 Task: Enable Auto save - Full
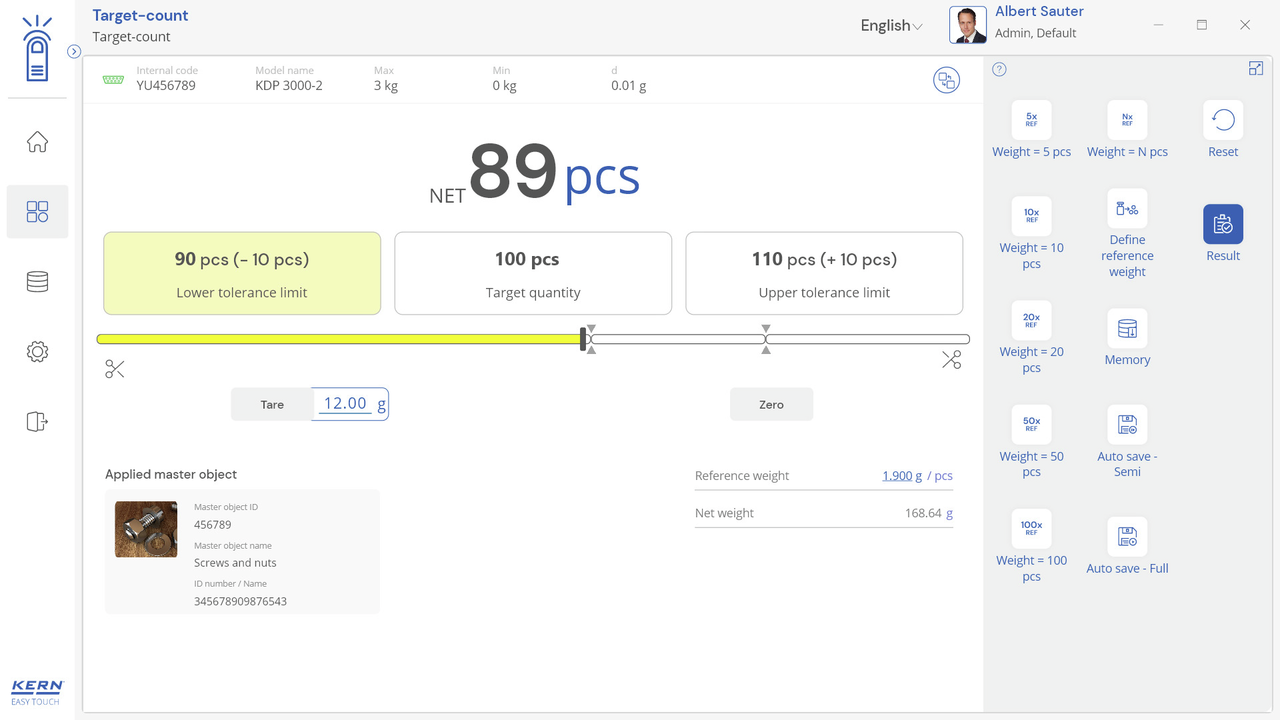coord(1127,537)
